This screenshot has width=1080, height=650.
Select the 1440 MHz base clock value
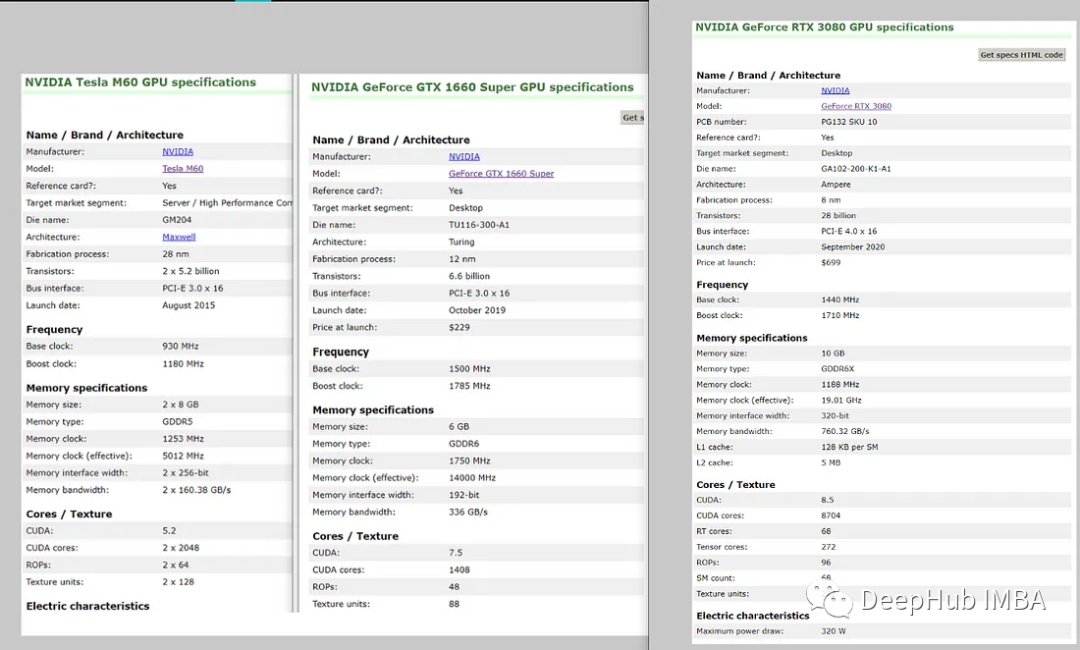click(x=840, y=300)
